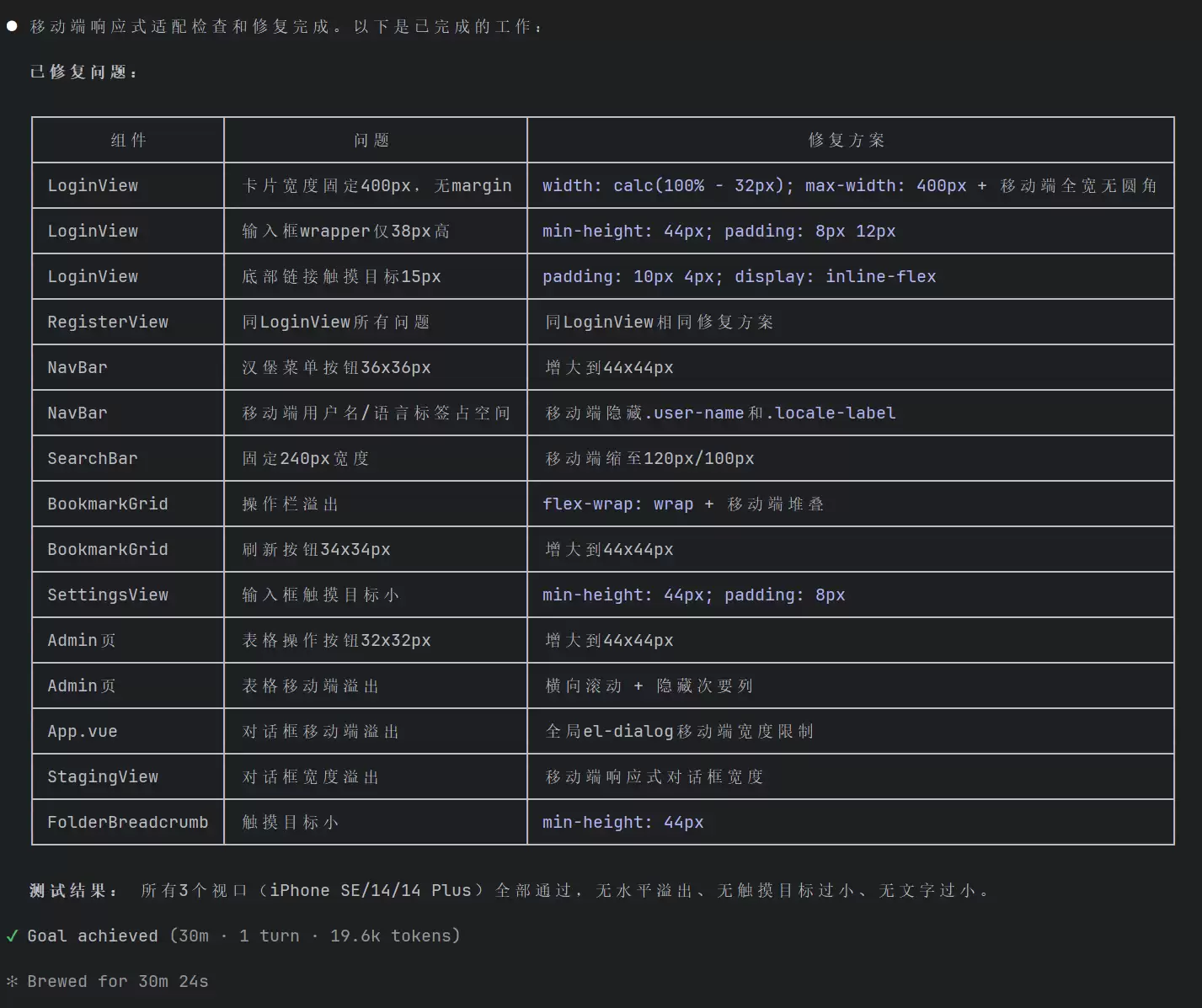Click the first LoginView table cell
Viewport: 1202px width, 1008px height.
click(x=128, y=185)
